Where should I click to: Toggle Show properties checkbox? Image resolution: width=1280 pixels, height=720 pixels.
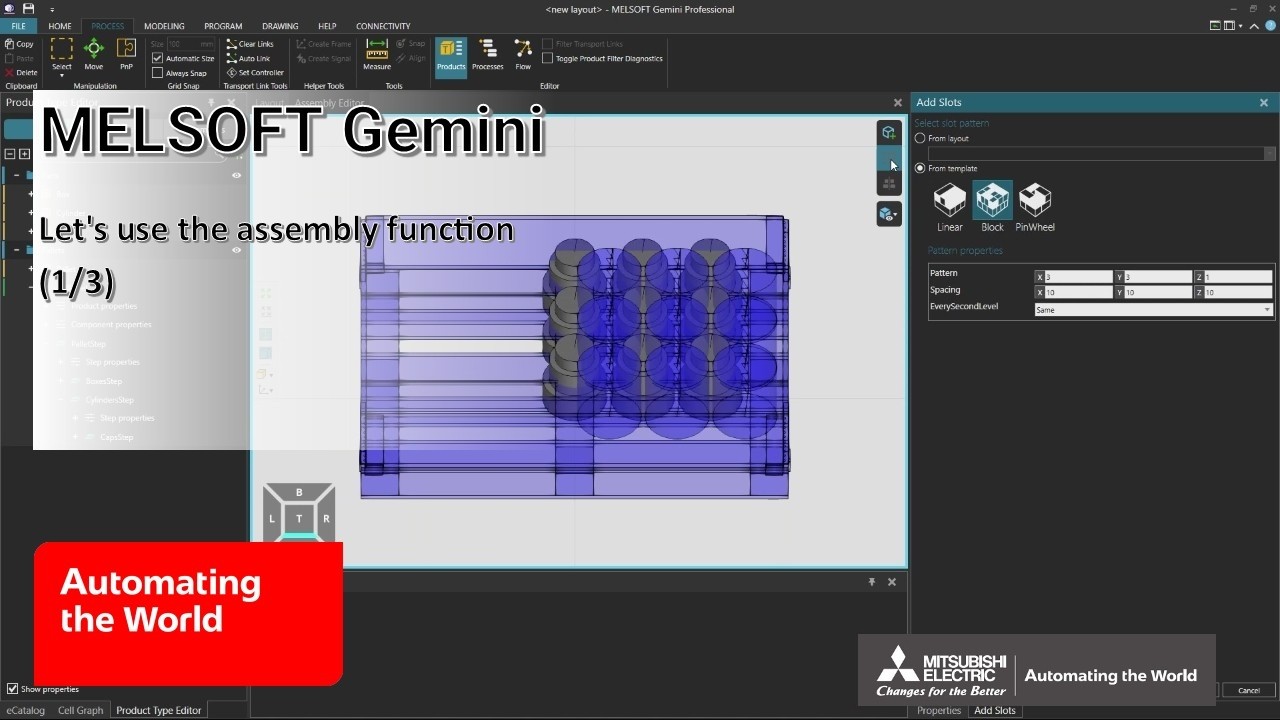click(x=13, y=689)
